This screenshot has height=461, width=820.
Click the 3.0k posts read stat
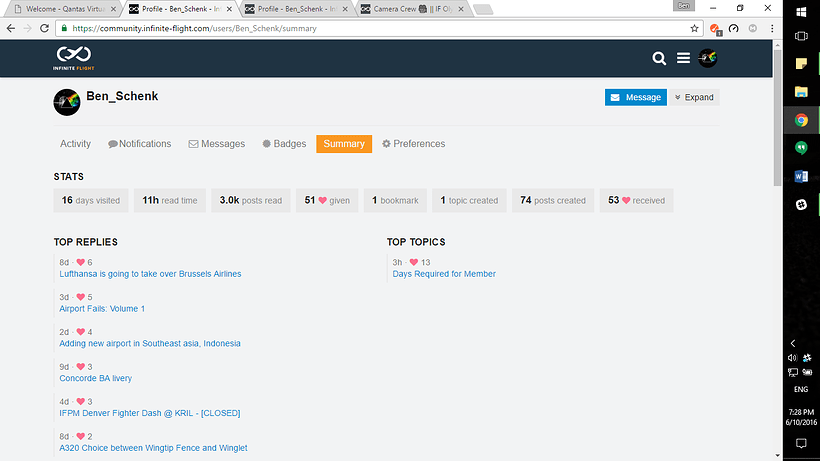250,200
